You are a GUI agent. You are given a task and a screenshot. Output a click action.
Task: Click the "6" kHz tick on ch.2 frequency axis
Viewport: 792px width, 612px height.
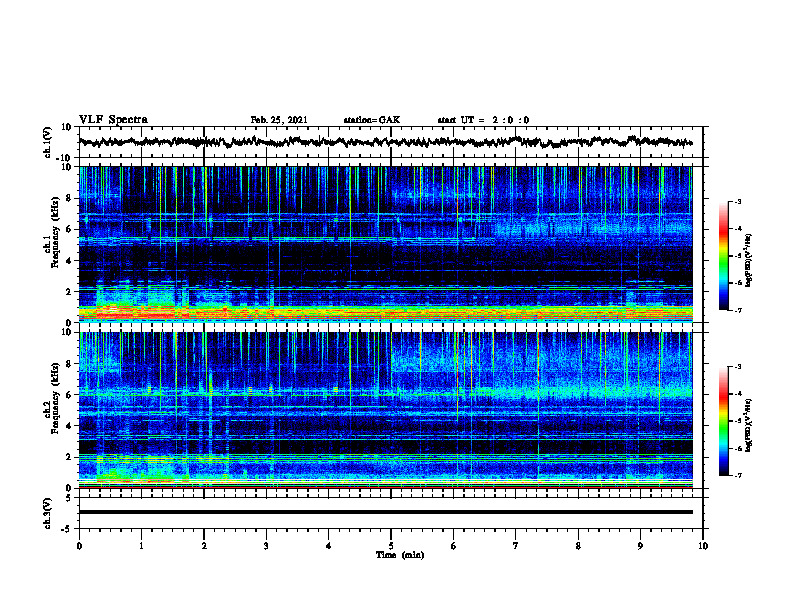(69, 395)
